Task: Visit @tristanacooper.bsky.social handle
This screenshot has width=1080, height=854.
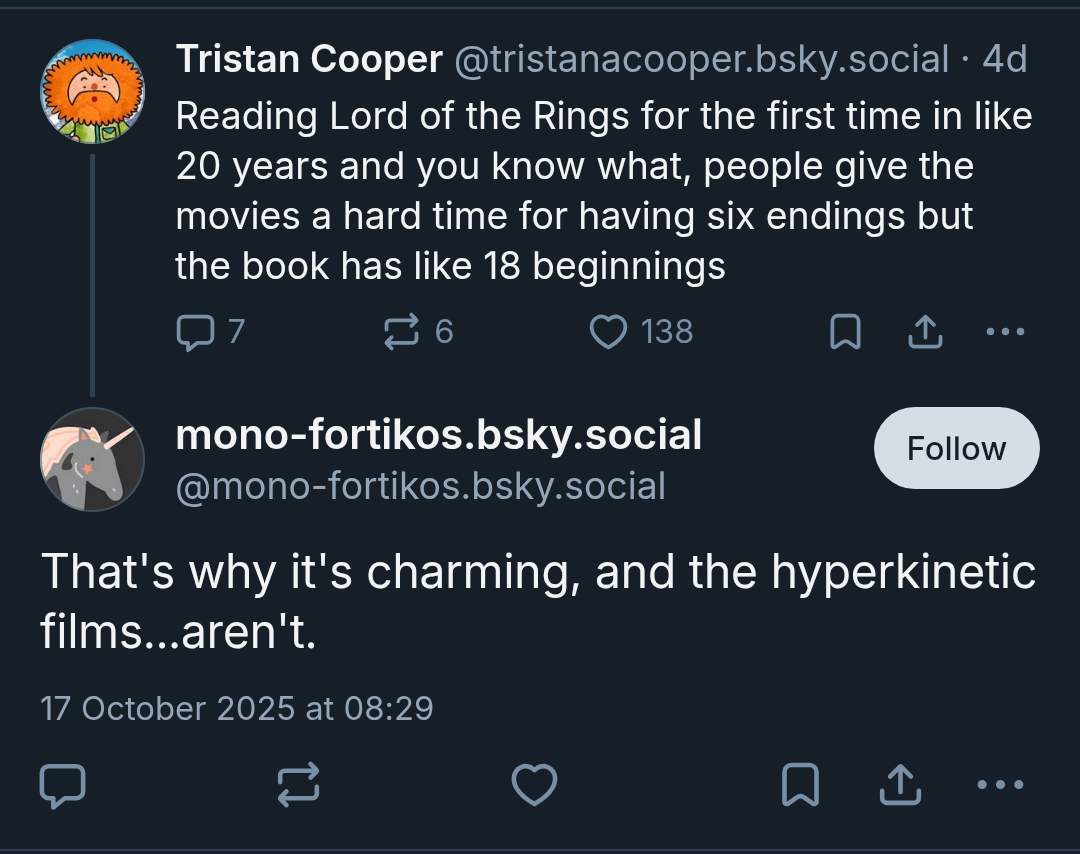Action: (x=701, y=59)
